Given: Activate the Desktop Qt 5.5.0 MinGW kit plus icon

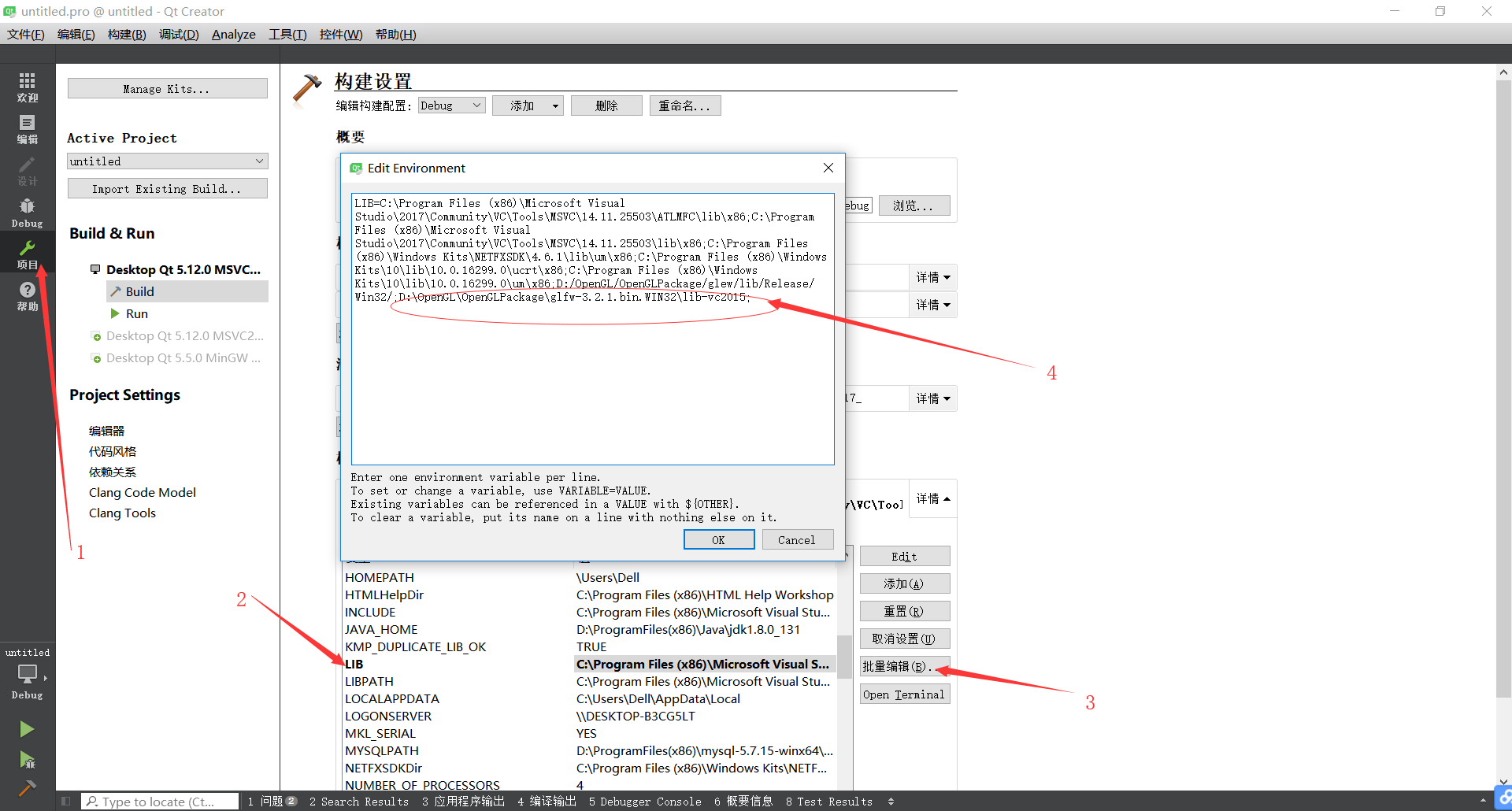Looking at the screenshot, I should [97, 358].
